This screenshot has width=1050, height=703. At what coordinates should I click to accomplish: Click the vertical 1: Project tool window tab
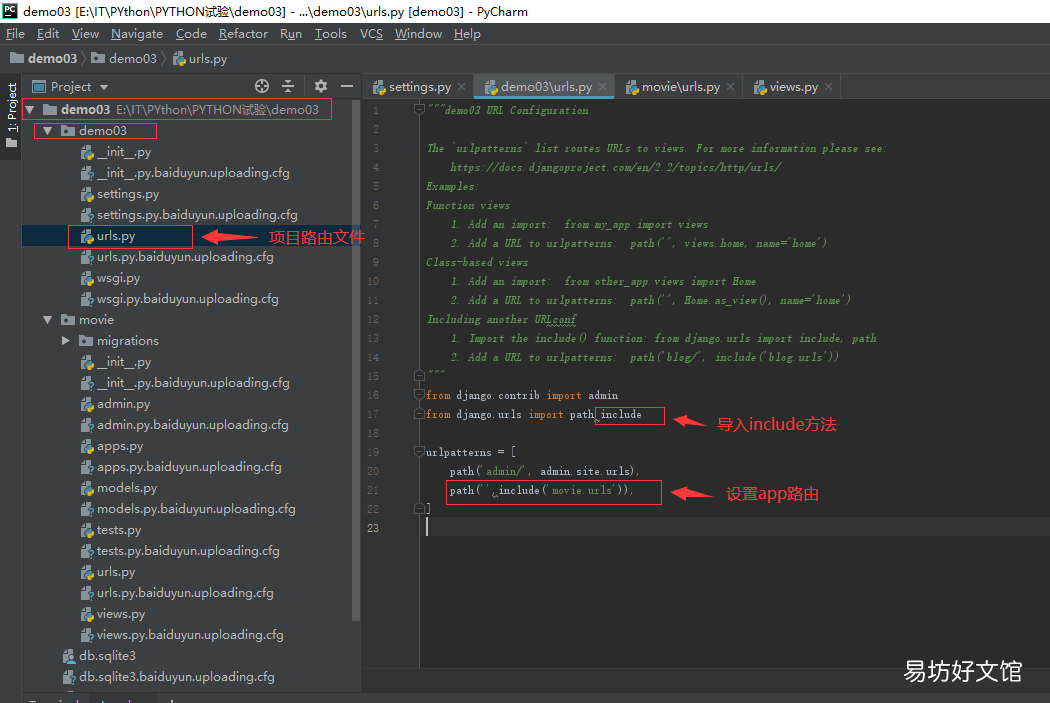pos(11,114)
